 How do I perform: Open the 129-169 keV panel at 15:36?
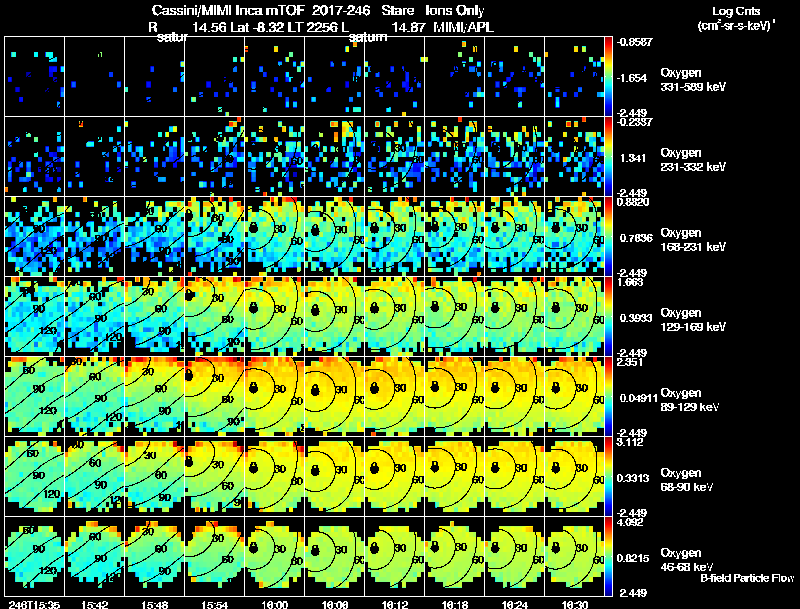point(35,316)
